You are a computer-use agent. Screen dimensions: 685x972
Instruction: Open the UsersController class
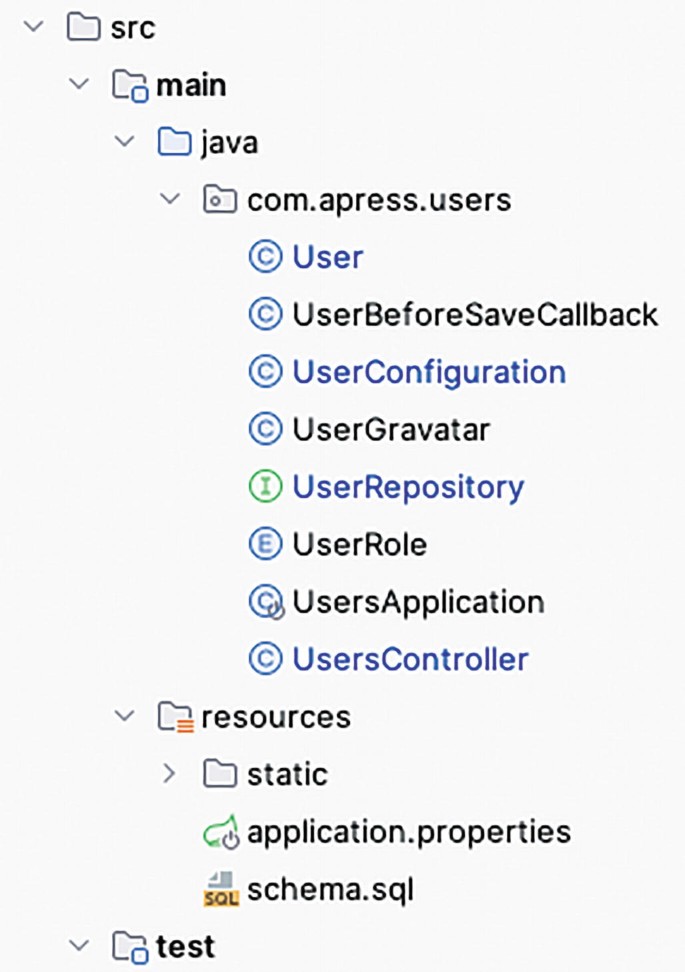coord(410,658)
